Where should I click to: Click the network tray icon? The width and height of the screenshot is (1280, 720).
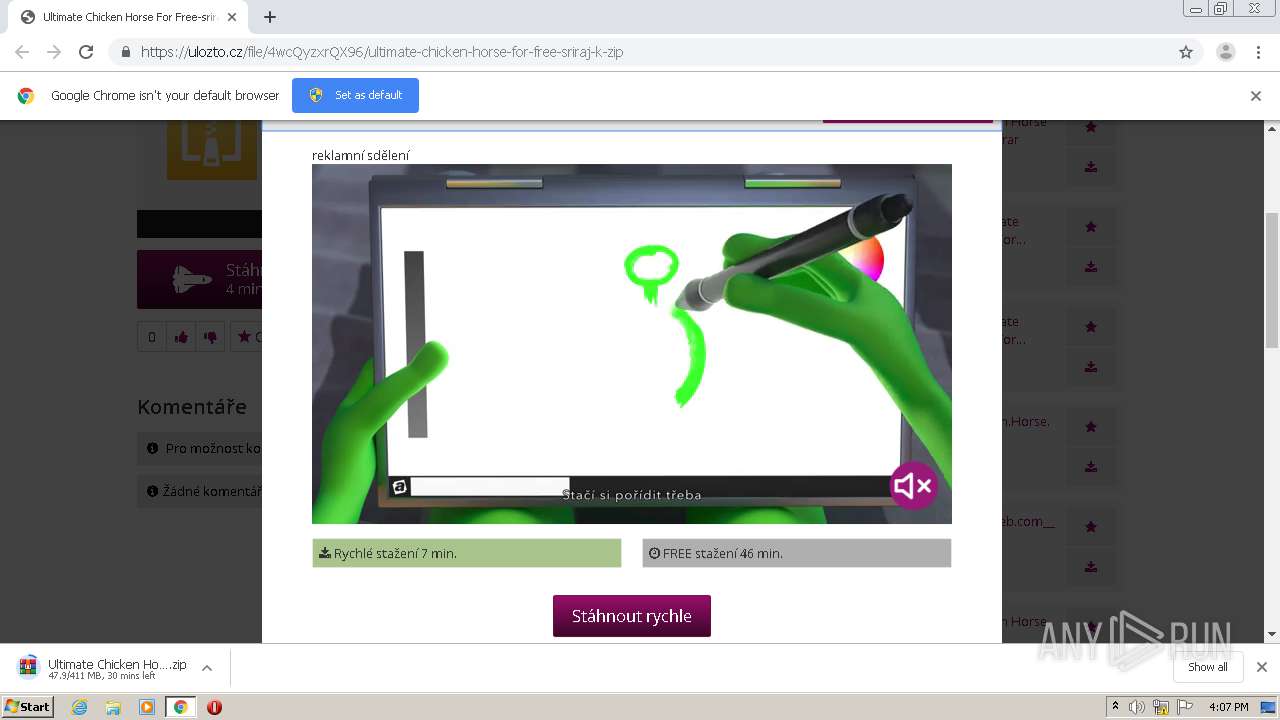click(1161, 707)
